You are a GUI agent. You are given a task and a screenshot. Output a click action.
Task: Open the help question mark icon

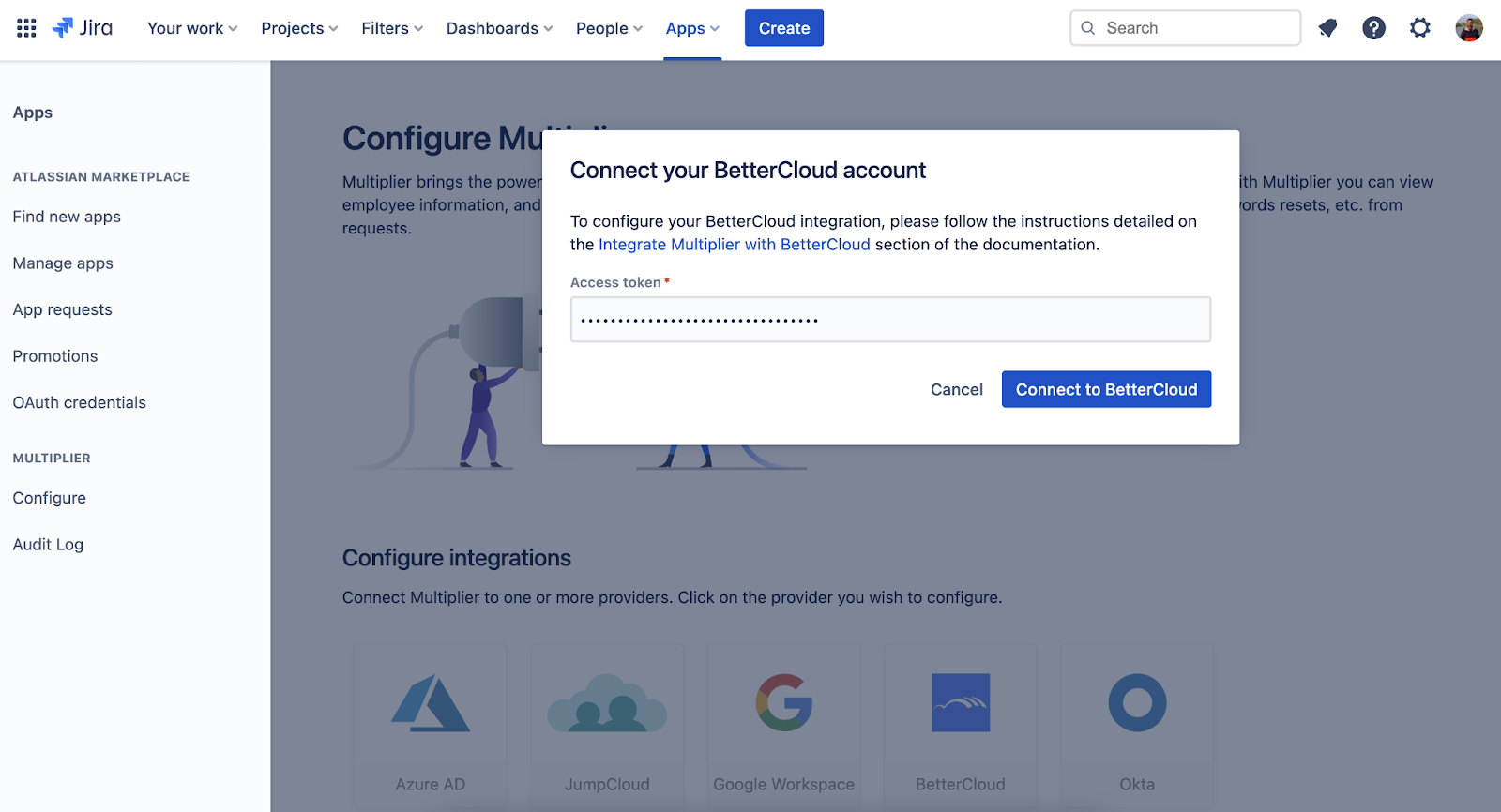pyautogui.click(x=1373, y=28)
